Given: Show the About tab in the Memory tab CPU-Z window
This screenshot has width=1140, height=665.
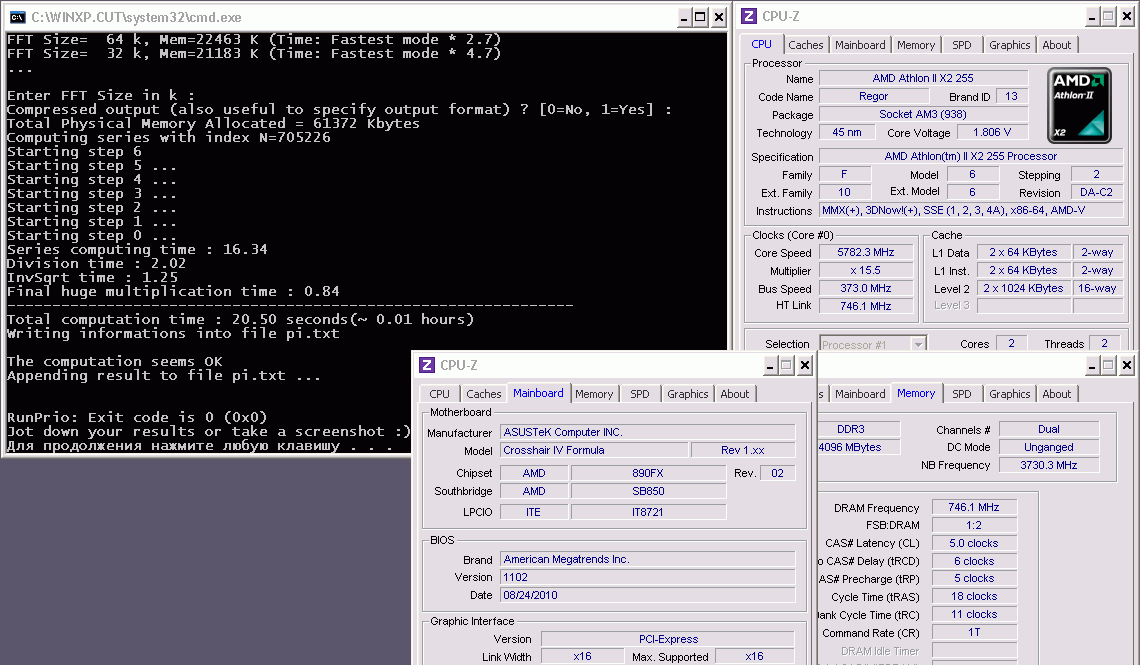Looking at the screenshot, I should (x=1056, y=394).
